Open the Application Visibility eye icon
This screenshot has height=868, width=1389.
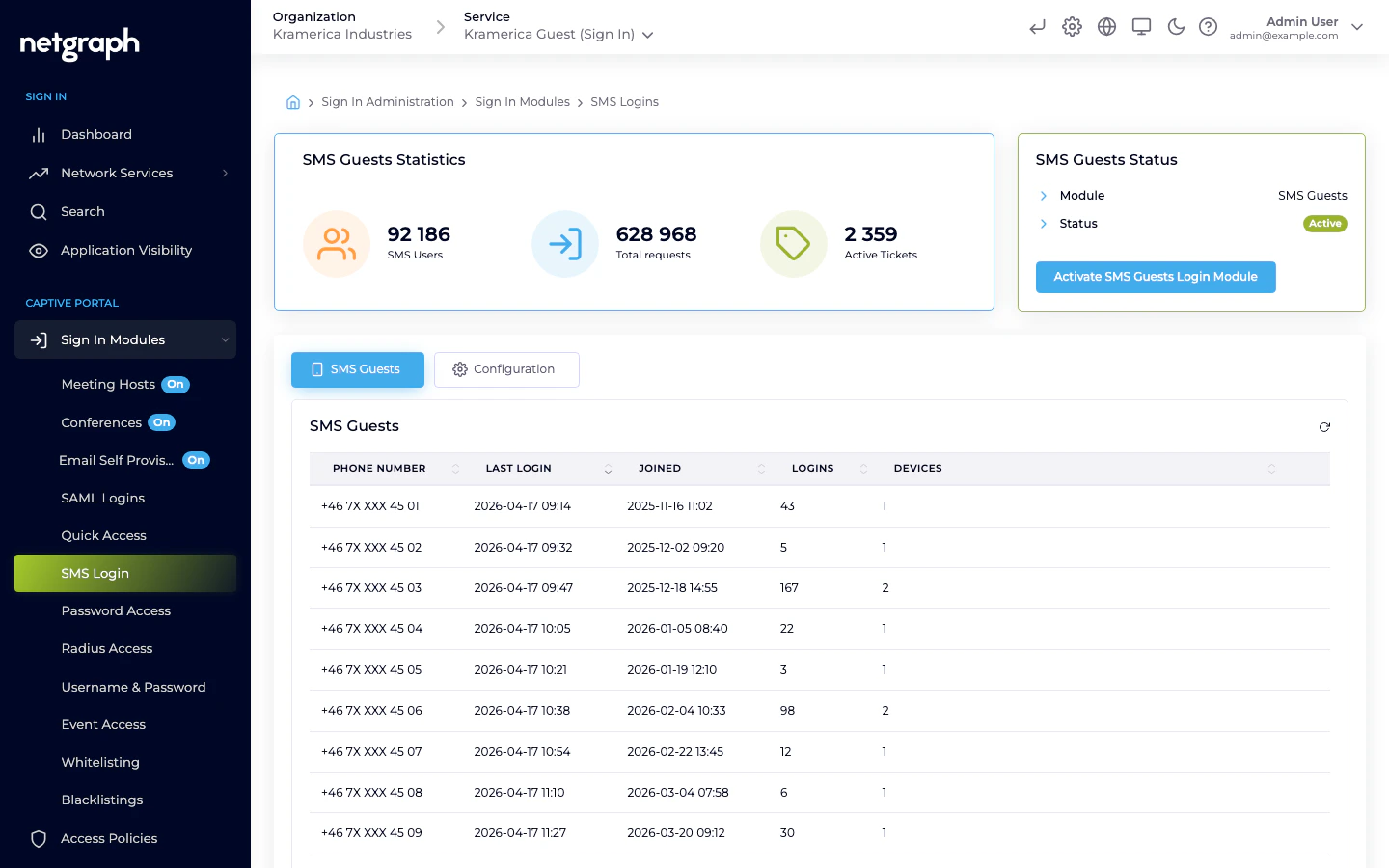[x=39, y=250]
